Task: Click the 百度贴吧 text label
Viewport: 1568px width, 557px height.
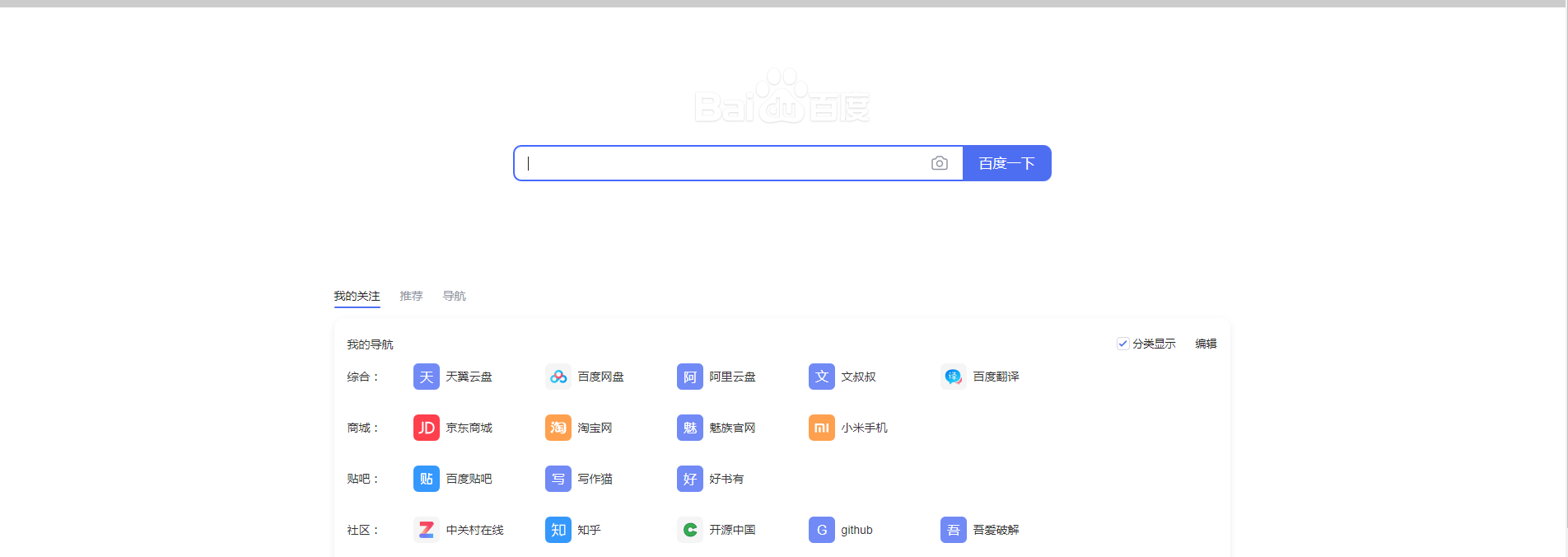Action: (469, 479)
